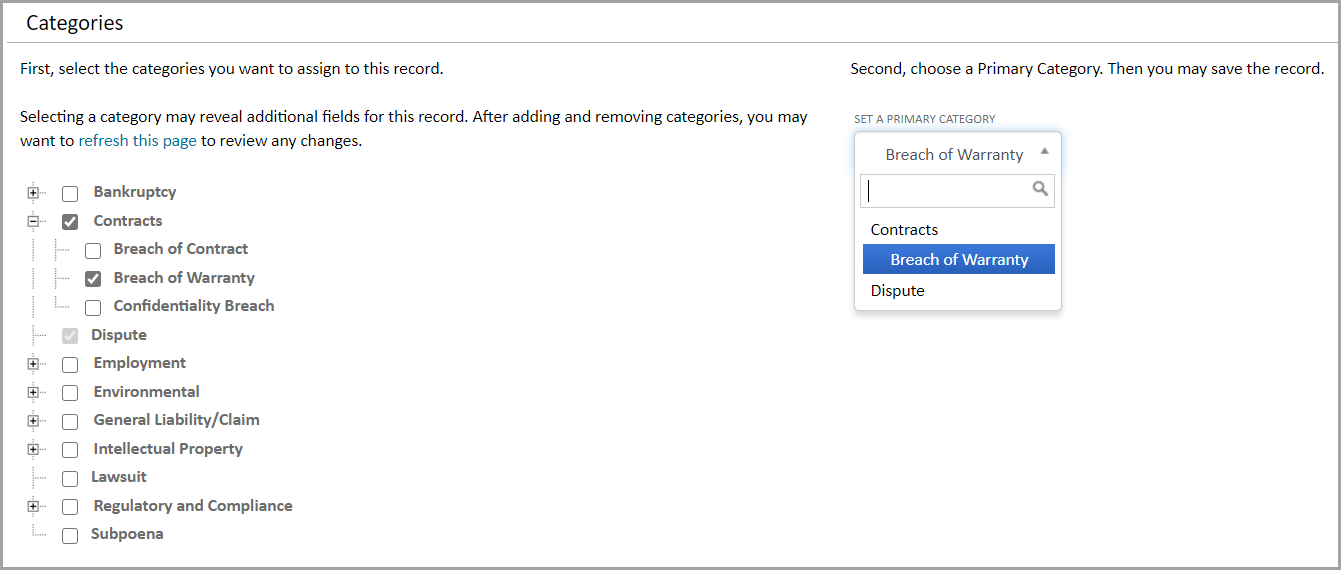1341x570 pixels.
Task: Collapse the Primary Category dropdown arrow
Action: pos(1044,152)
